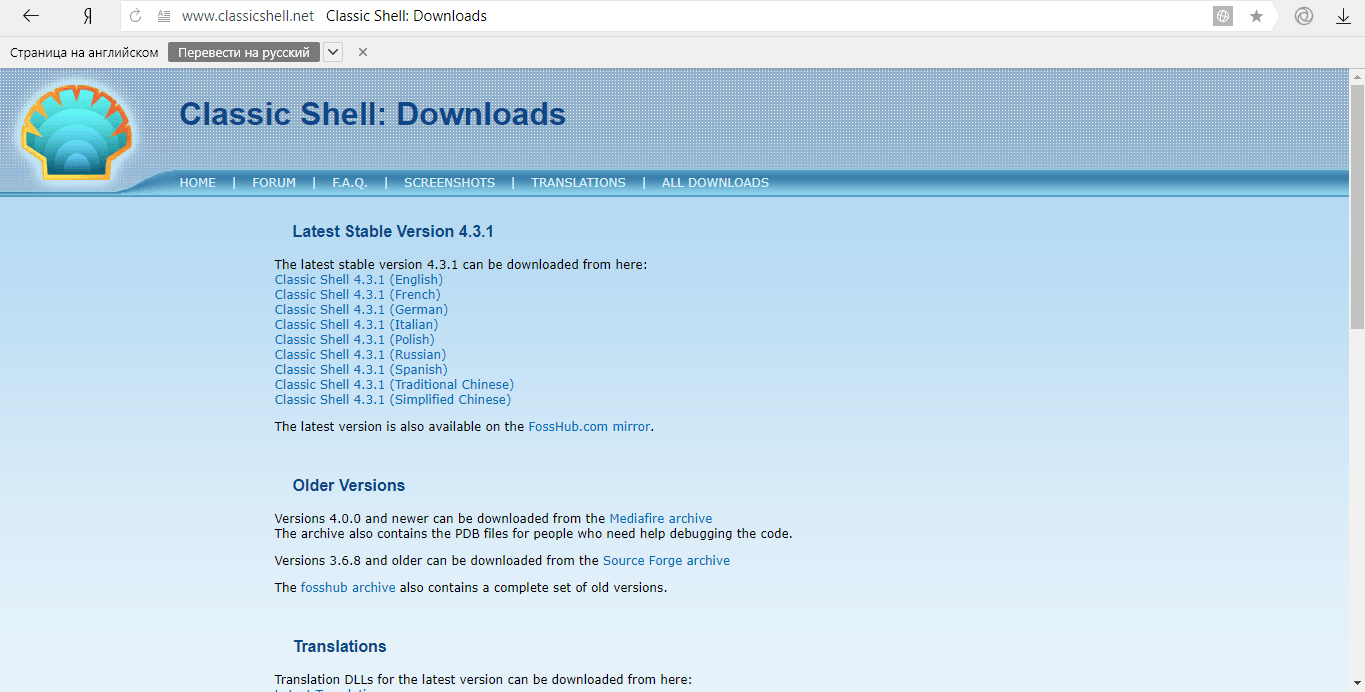
Task: Open the browser downloads arrow icon
Action: (1343, 16)
